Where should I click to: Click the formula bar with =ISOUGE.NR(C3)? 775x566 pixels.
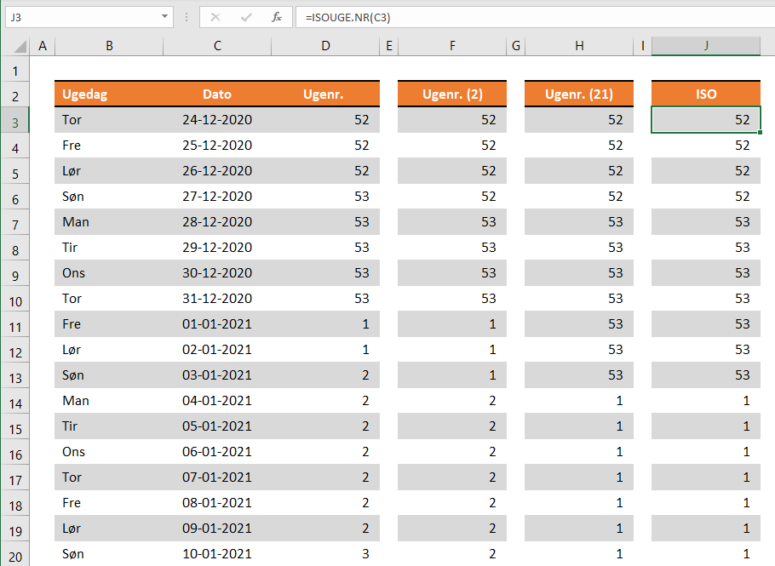(x=535, y=17)
